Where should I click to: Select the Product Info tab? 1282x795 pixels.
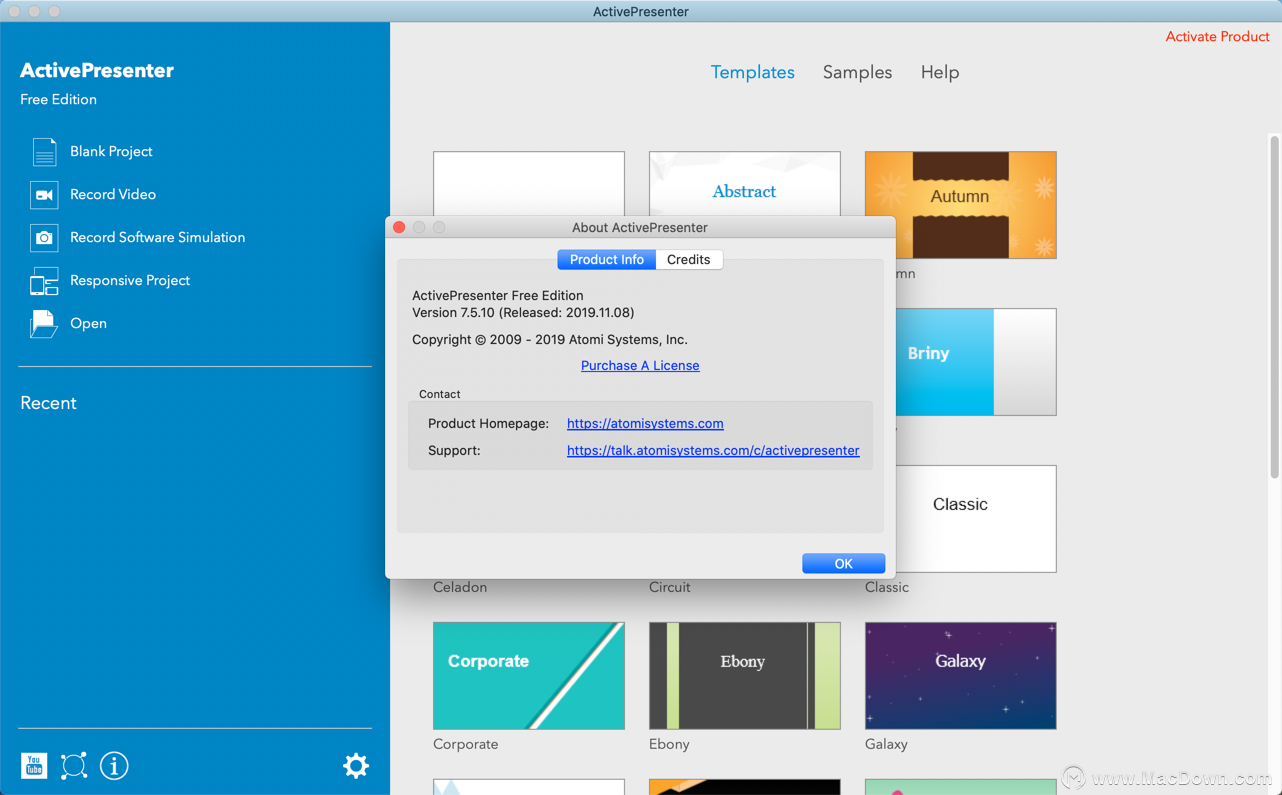(606, 260)
